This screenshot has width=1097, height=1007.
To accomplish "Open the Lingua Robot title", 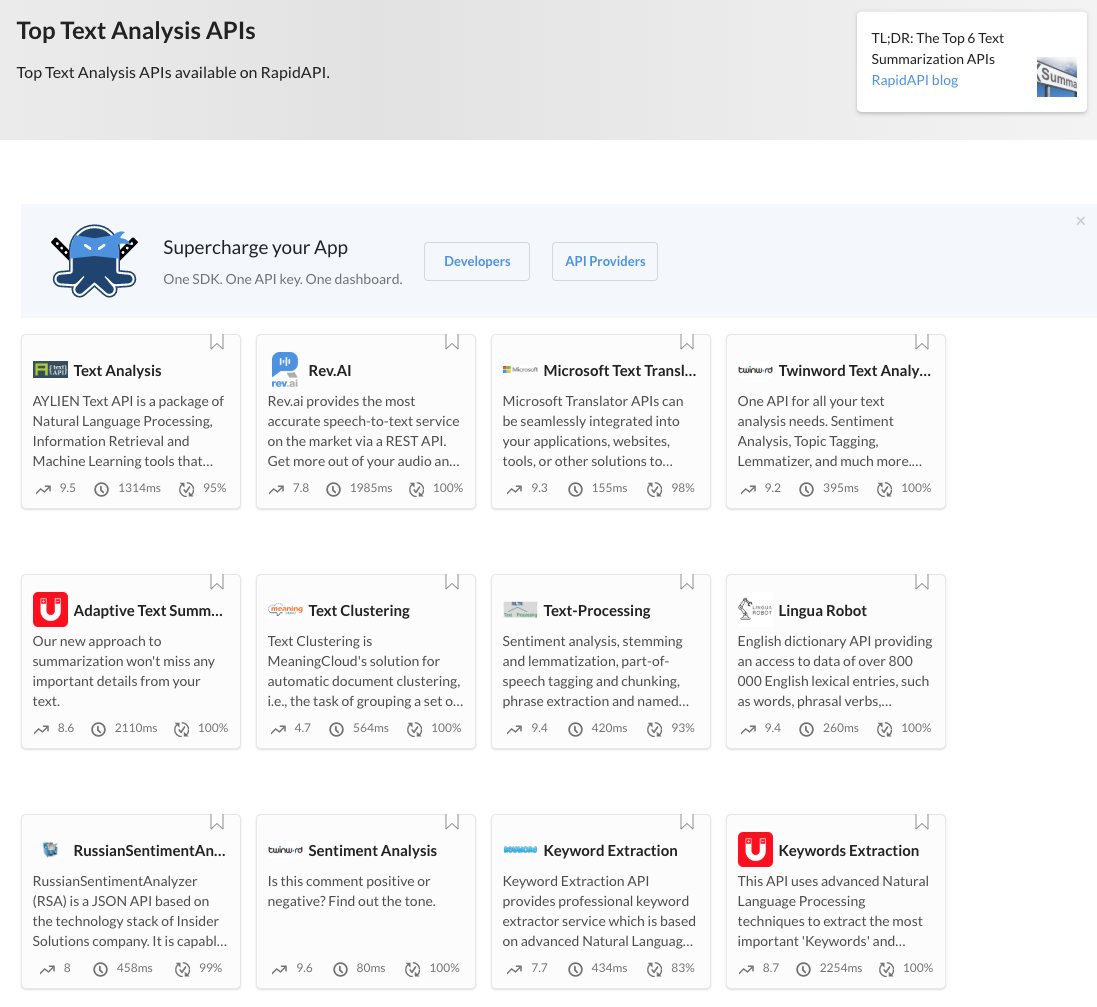I will (x=823, y=610).
